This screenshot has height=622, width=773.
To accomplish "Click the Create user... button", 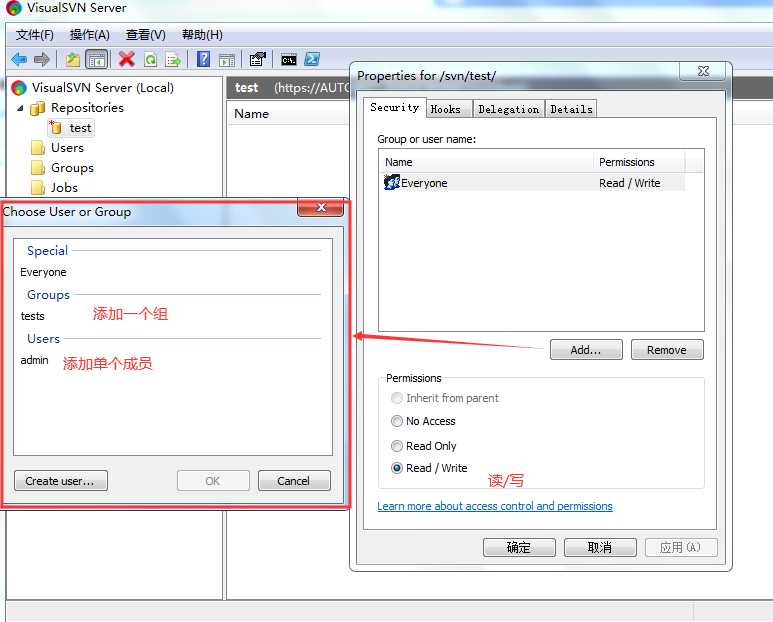I will coord(61,481).
